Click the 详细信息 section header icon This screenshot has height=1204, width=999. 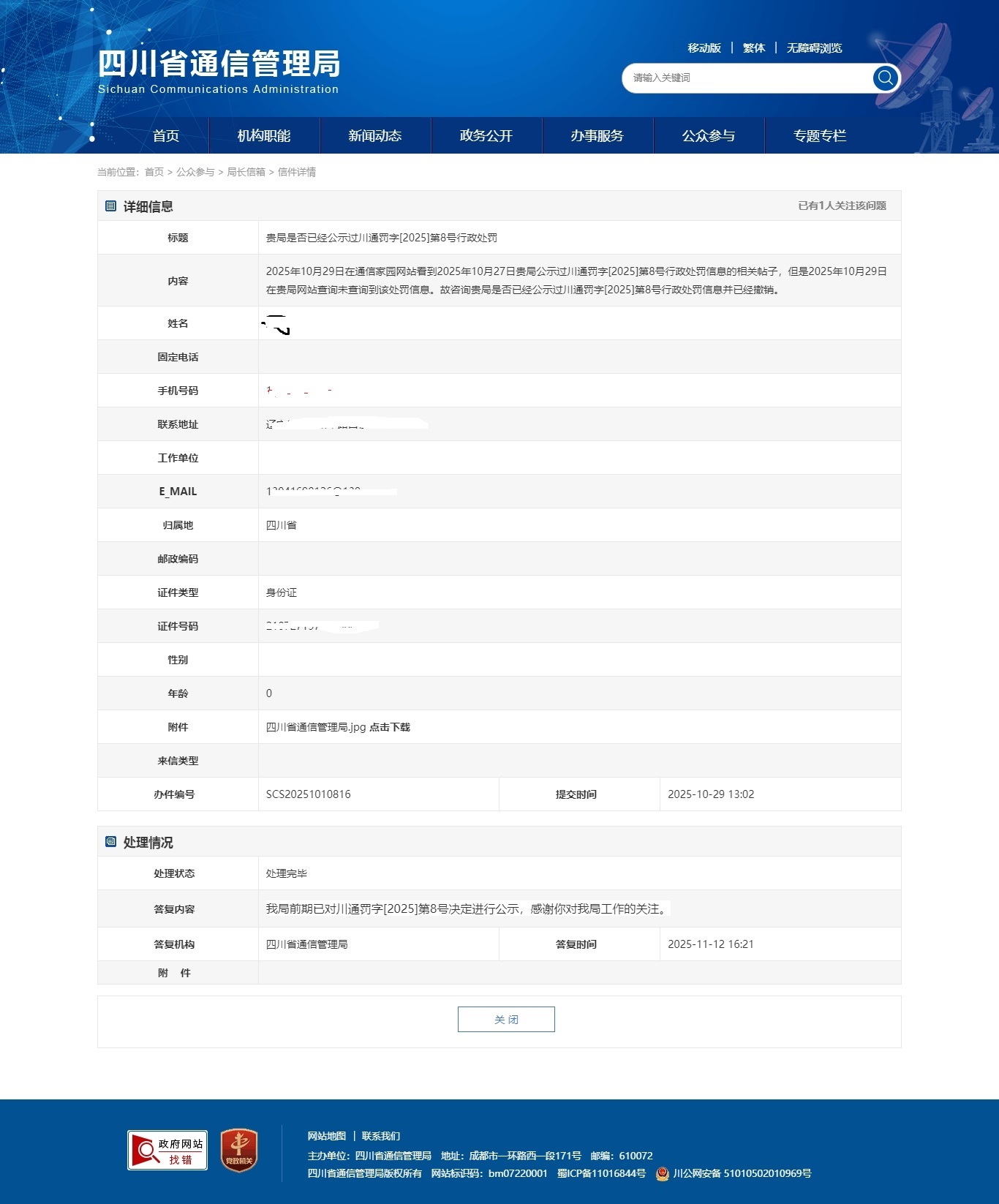111,206
